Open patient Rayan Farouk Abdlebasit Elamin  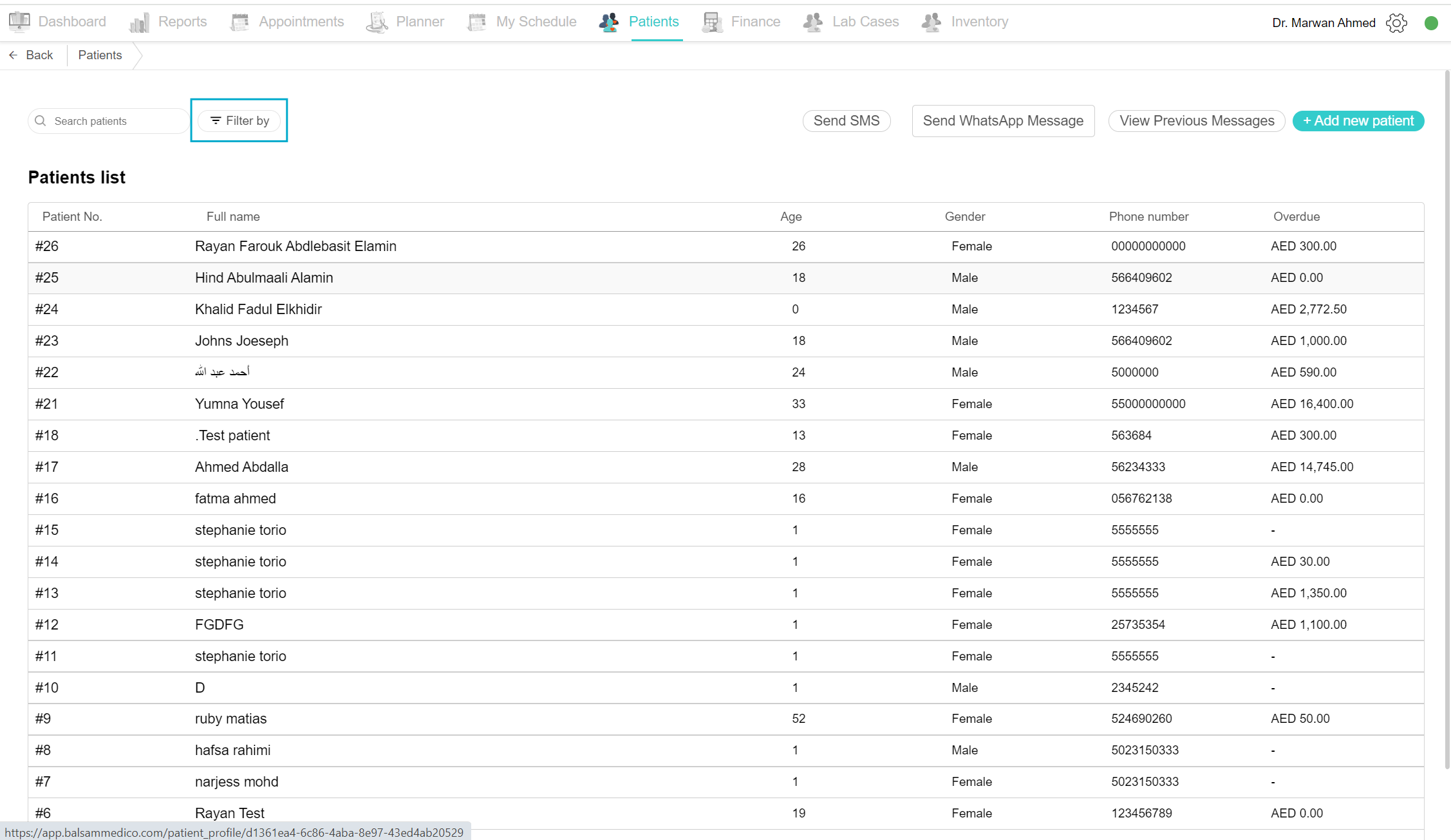(x=295, y=247)
